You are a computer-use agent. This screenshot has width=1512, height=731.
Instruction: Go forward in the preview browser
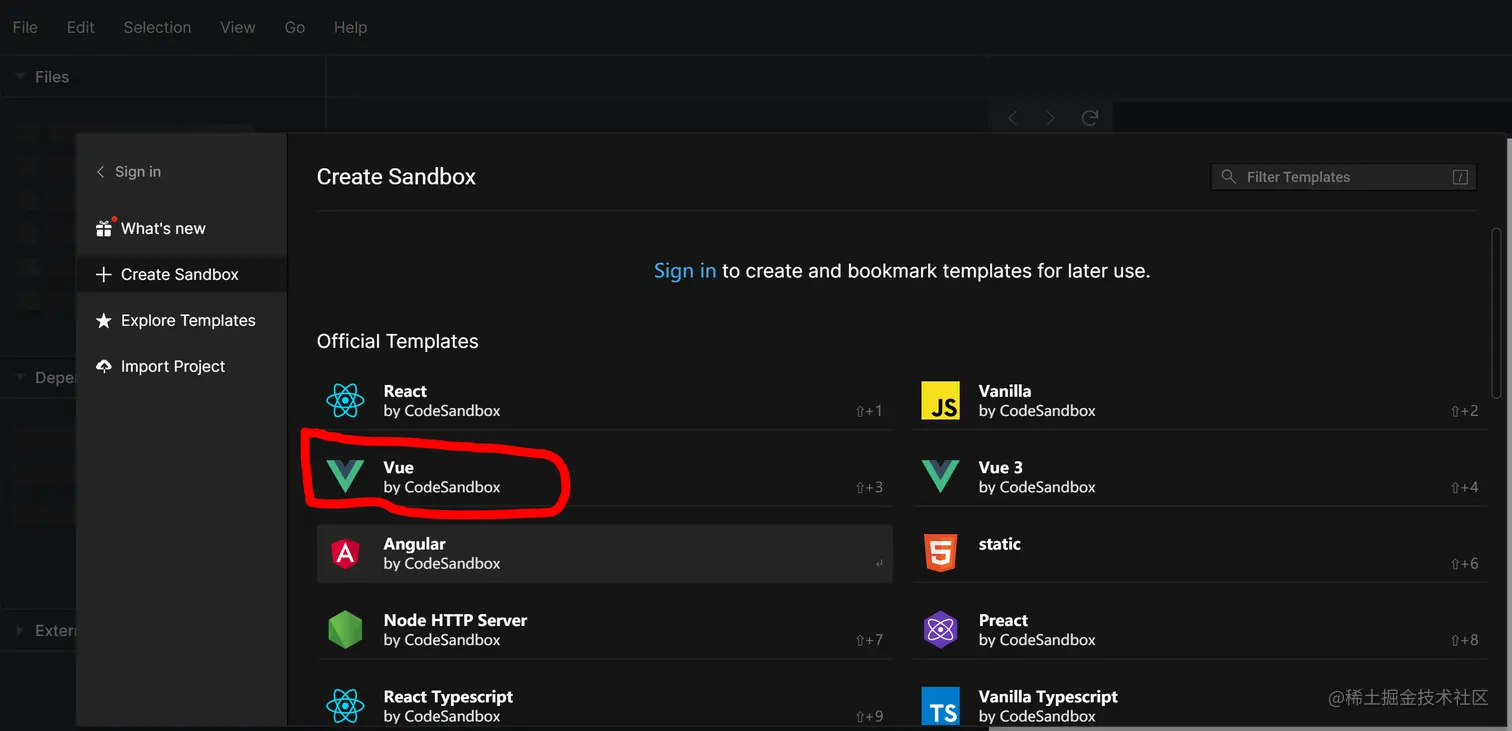(x=1050, y=118)
